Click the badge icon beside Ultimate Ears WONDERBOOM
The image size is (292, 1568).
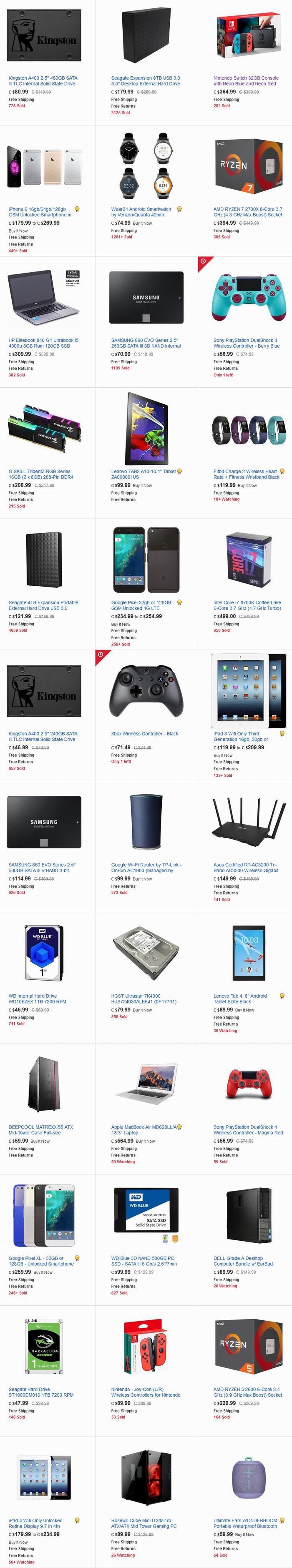click(x=282, y=1520)
